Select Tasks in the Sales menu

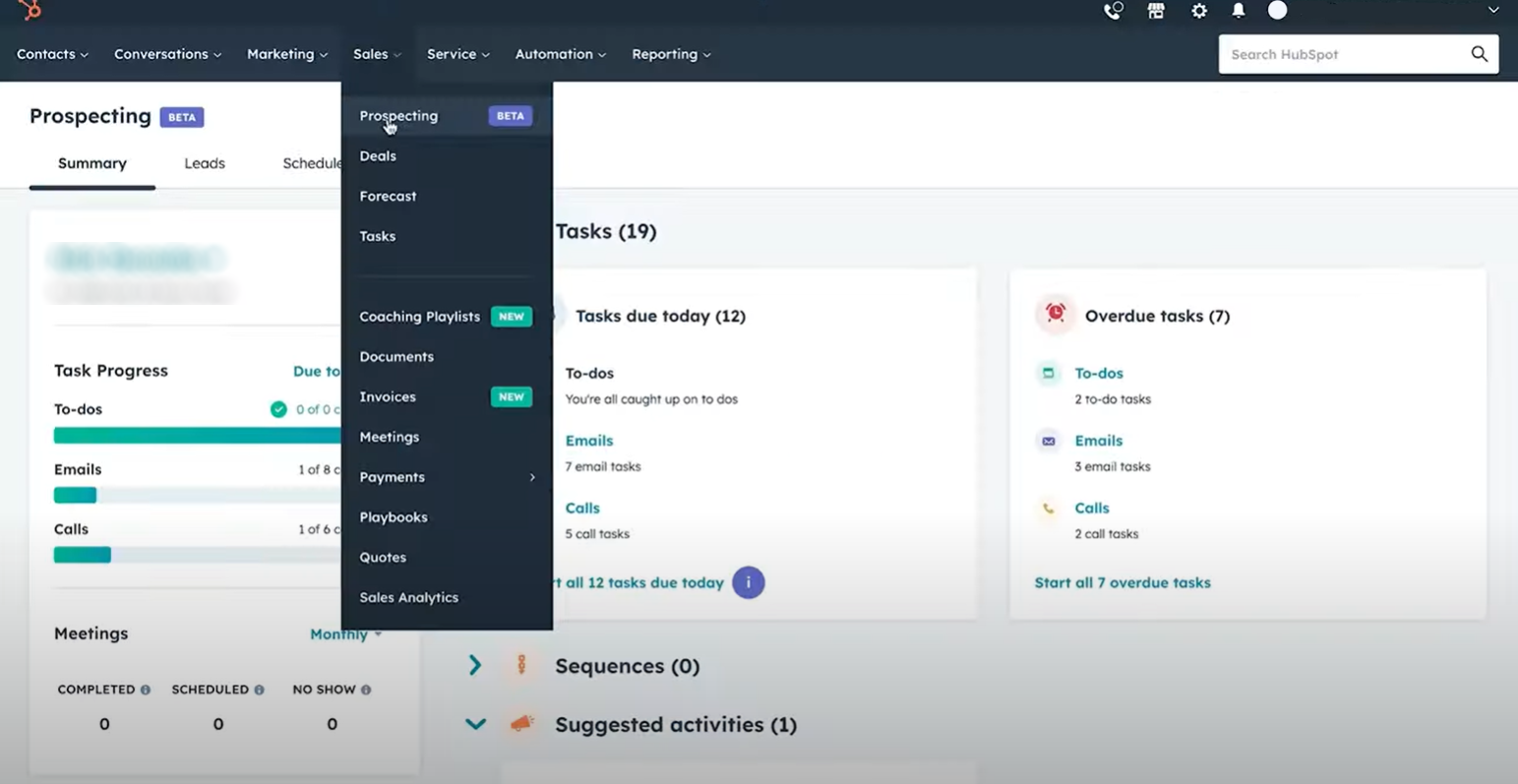coord(447,236)
